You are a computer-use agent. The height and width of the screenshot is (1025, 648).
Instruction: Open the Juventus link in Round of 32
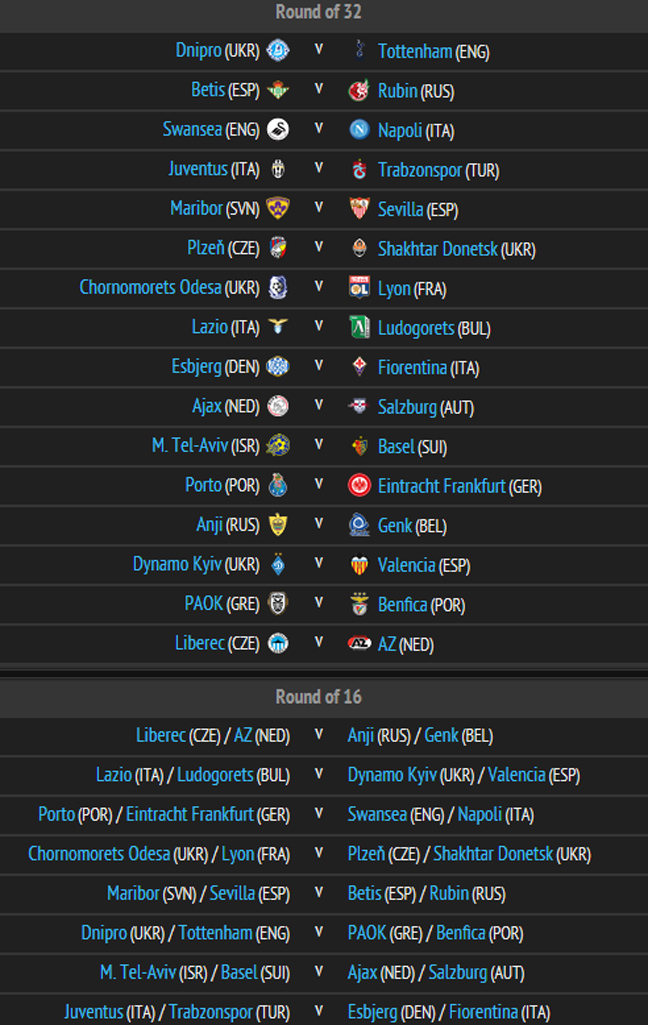(x=198, y=169)
